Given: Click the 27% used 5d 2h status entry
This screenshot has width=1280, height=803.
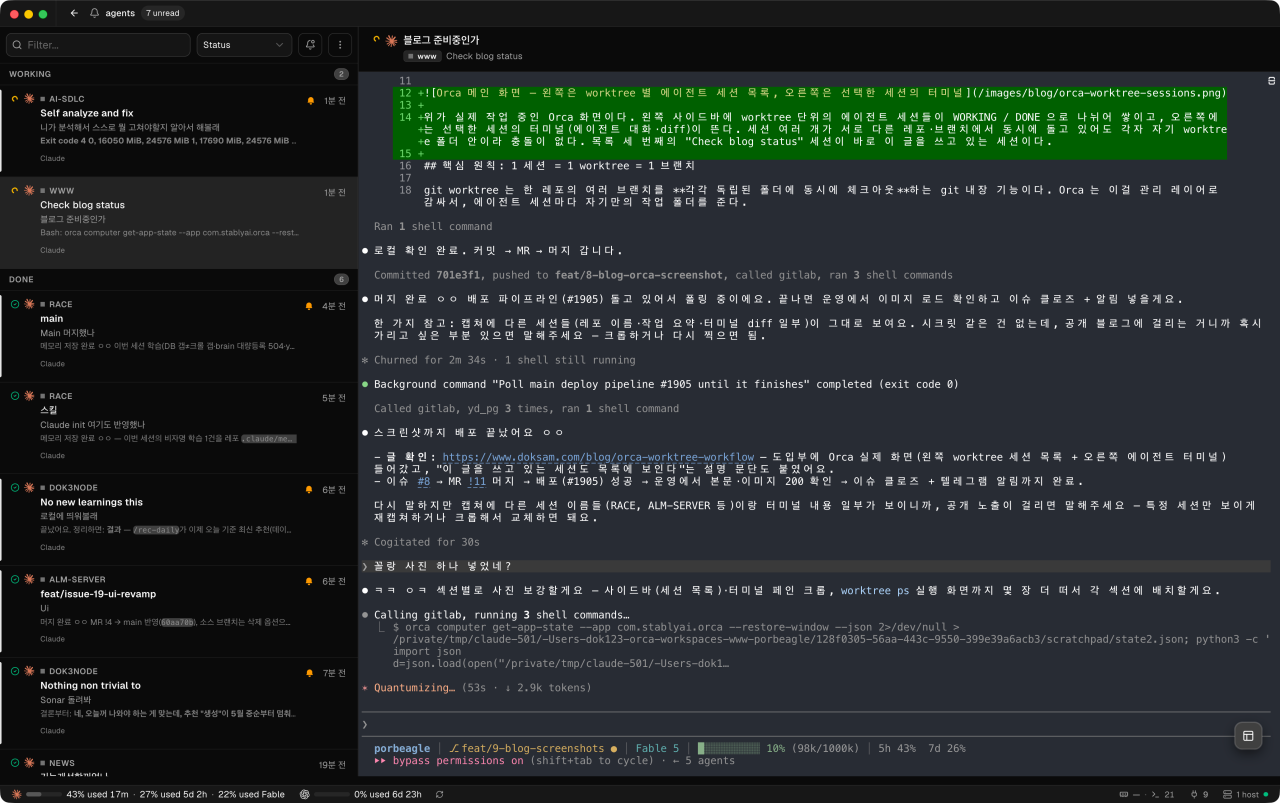Looking at the screenshot, I should (x=173, y=794).
